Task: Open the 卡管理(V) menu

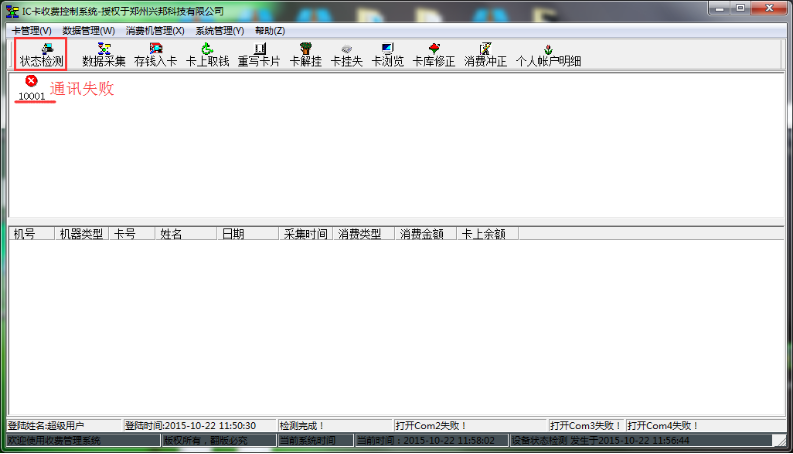Action: (x=31, y=31)
